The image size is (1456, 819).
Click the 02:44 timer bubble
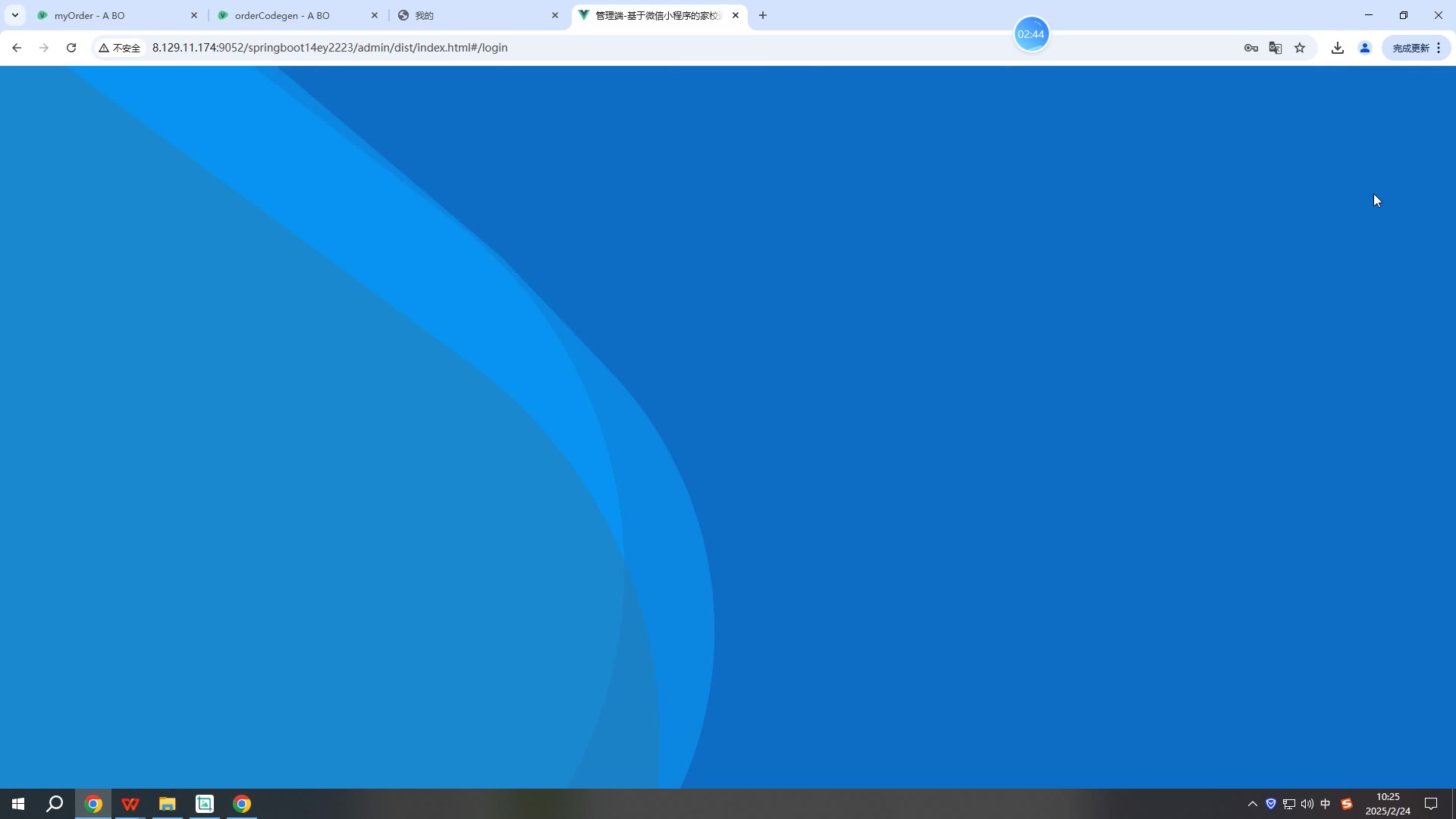click(1031, 34)
